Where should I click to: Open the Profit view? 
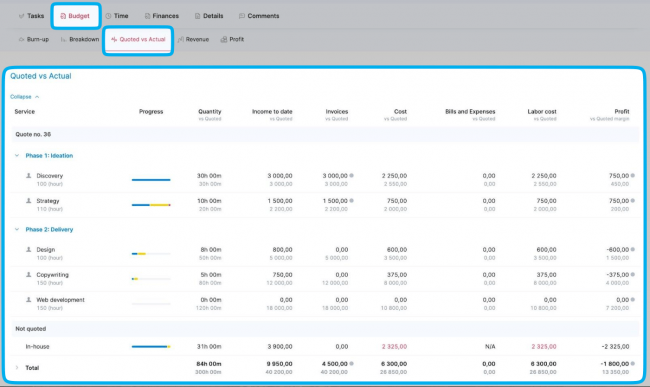coord(232,39)
